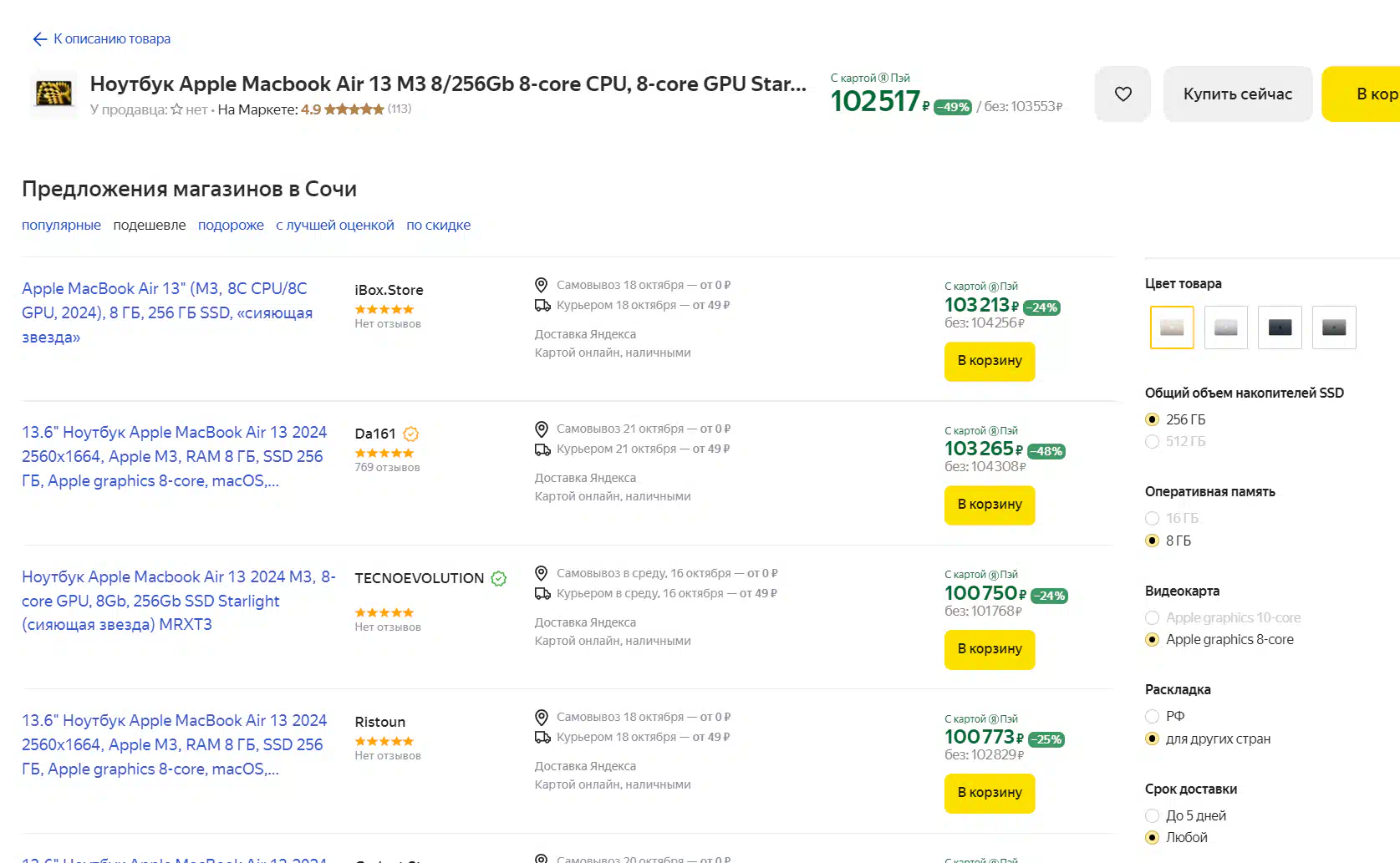Open iBox.Store Apple MacBook Air 13" offer link

[167, 312]
